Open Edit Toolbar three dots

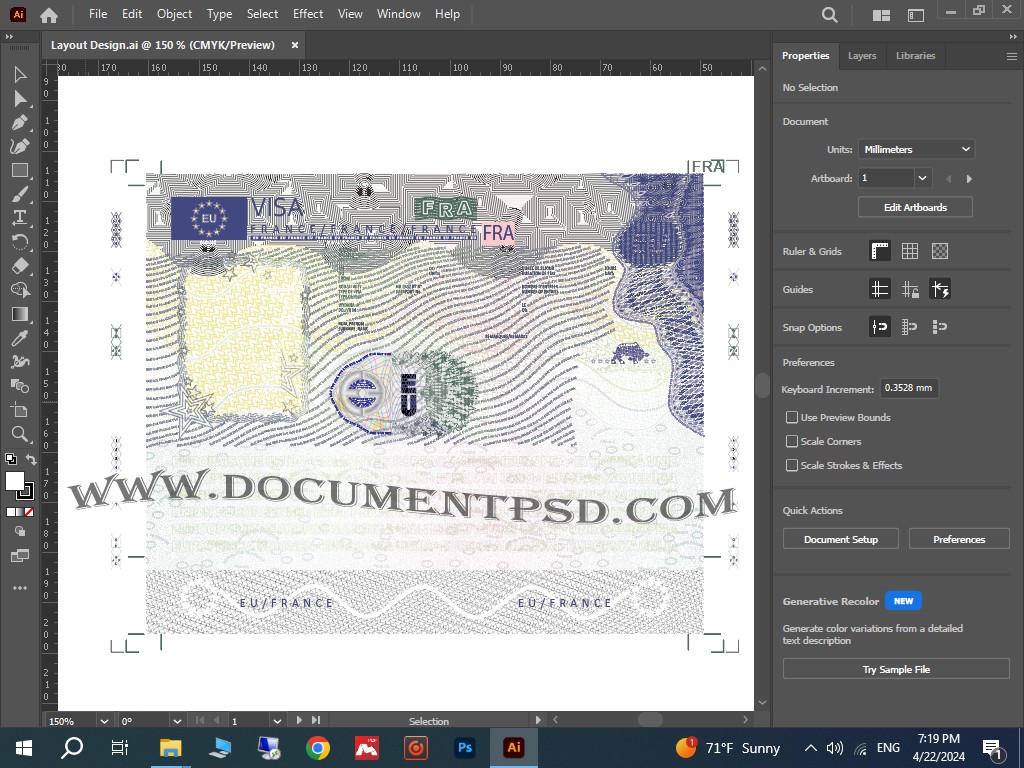click(x=20, y=588)
